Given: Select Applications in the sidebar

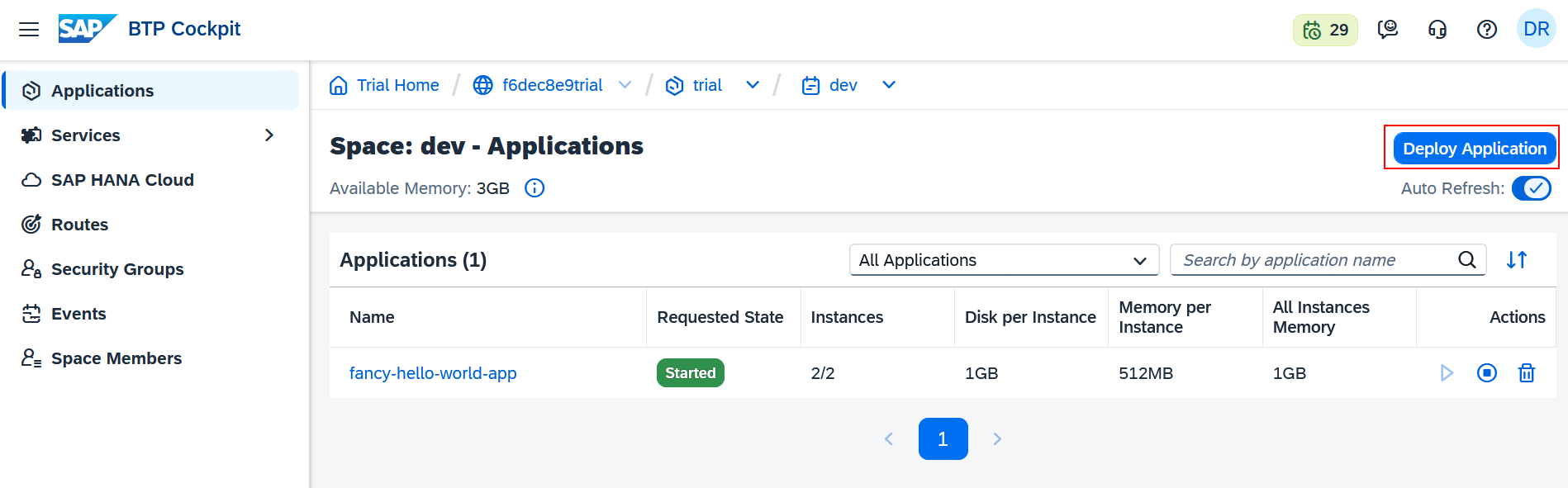Looking at the screenshot, I should click(151, 91).
